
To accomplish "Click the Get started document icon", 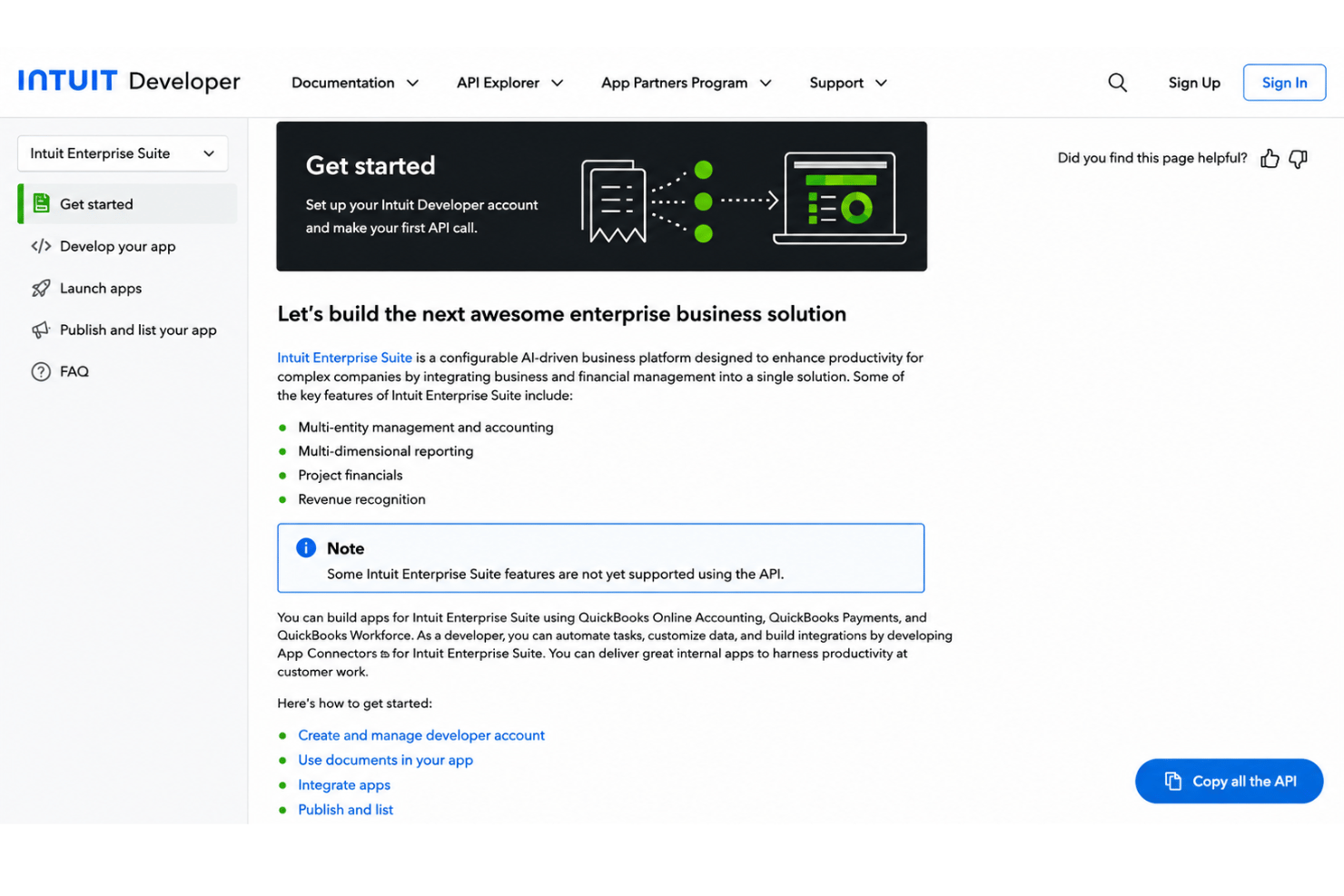I will pyautogui.click(x=41, y=203).
